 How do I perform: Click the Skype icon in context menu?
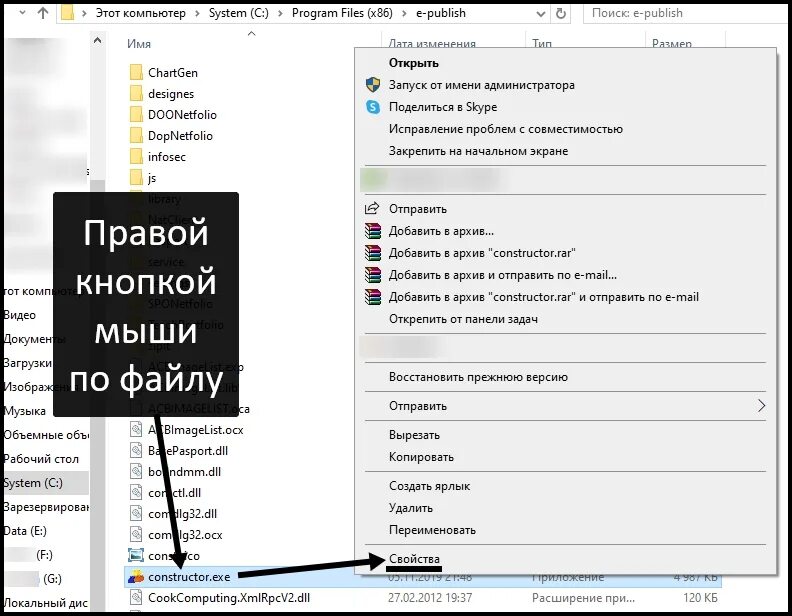pyautogui.click(x=373, y=107)
